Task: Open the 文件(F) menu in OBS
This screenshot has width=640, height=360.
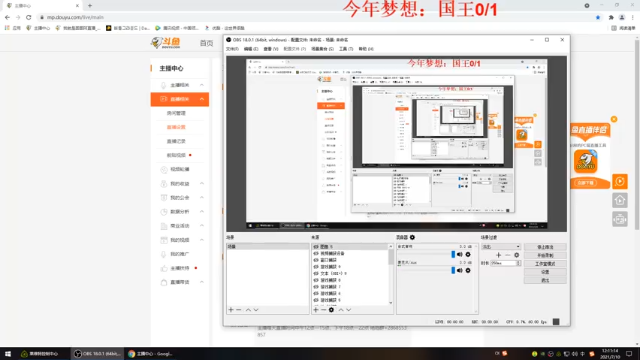Action: point(232,49)
